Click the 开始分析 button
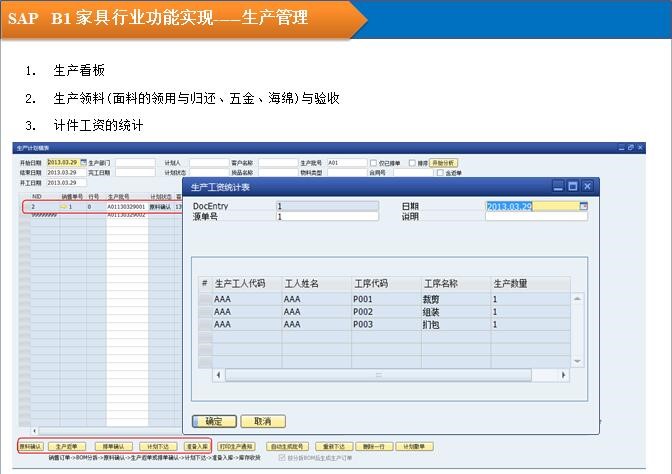 coord(442,162)
